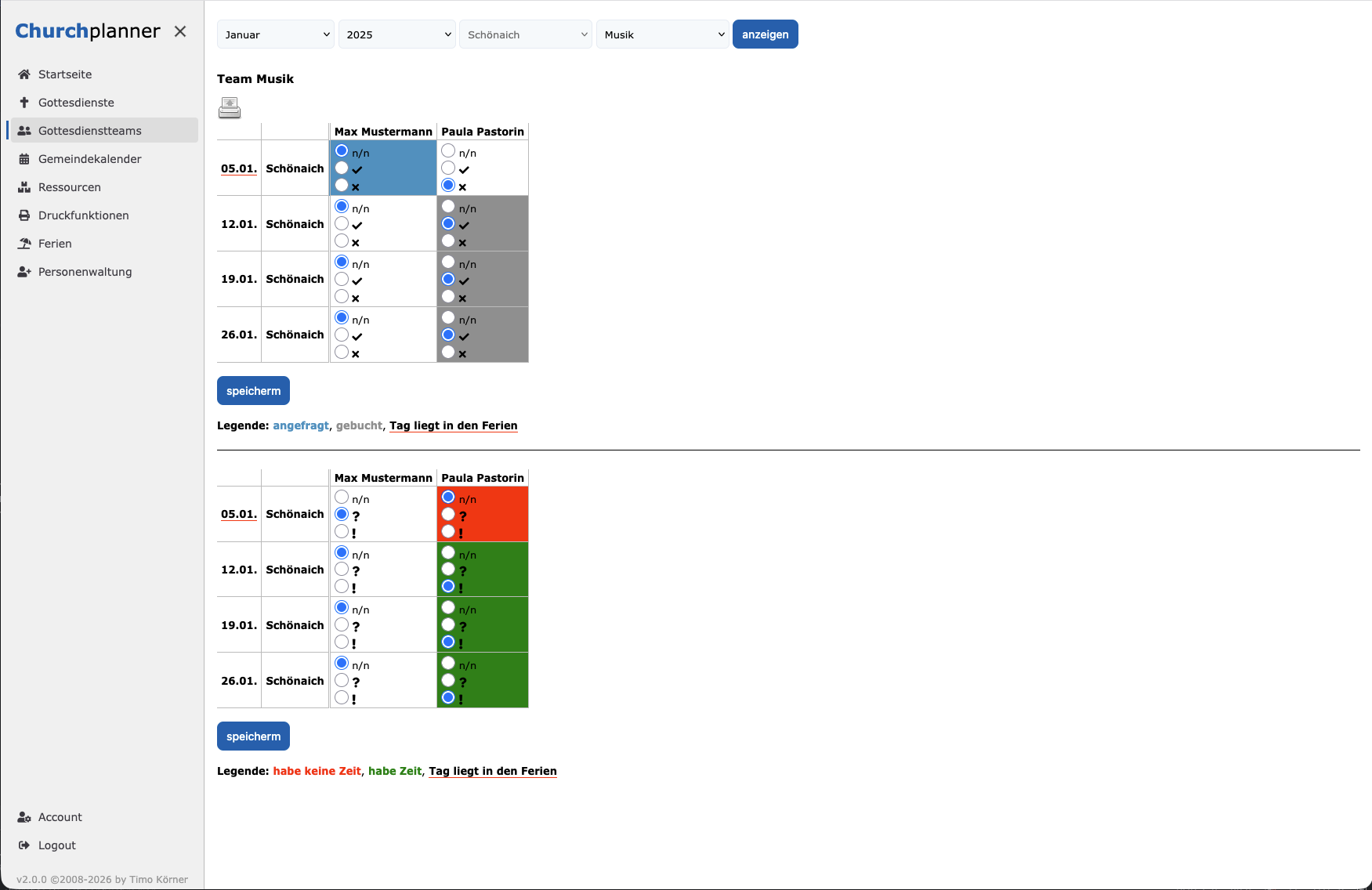Go to Account in the sidebar
The height and width of the screenshot is (890, 1372).
point(60,817)
